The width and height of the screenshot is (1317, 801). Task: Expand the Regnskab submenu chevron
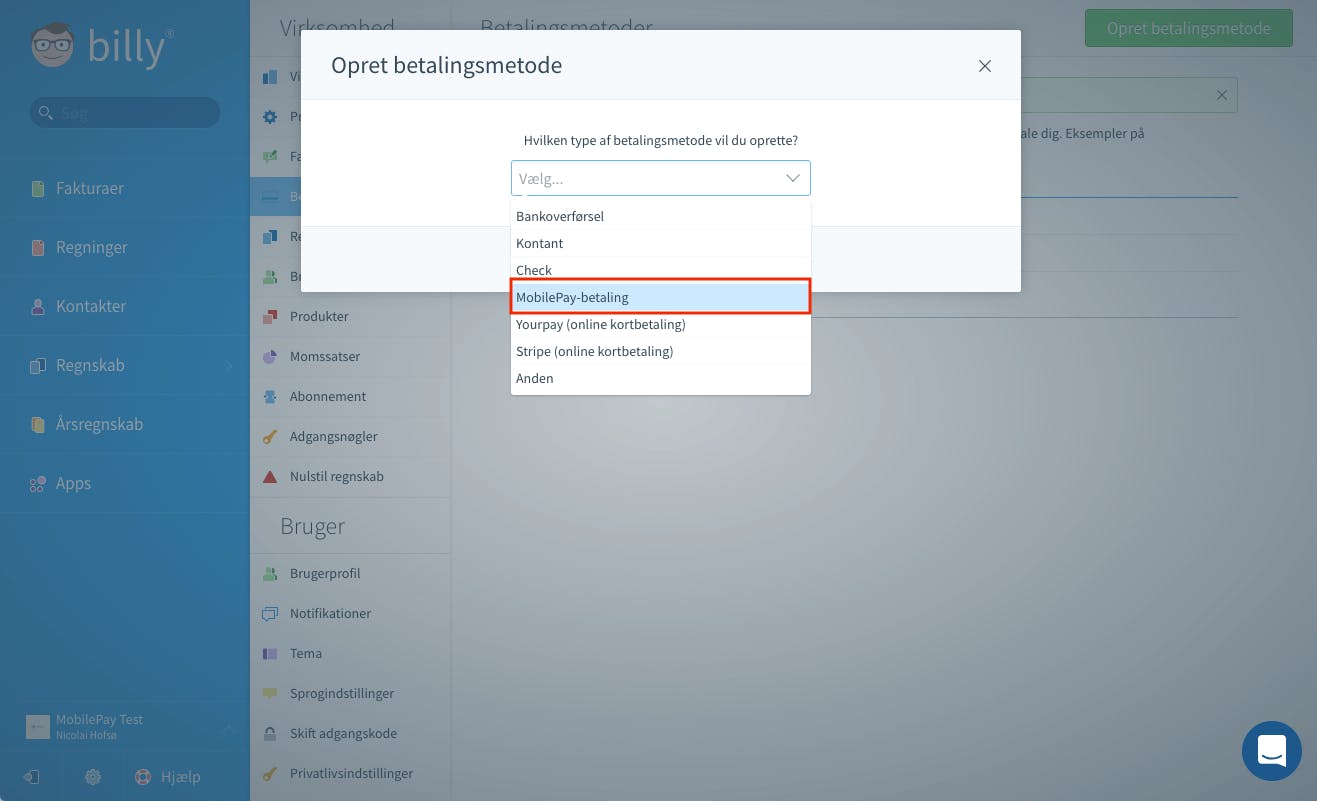229,366
